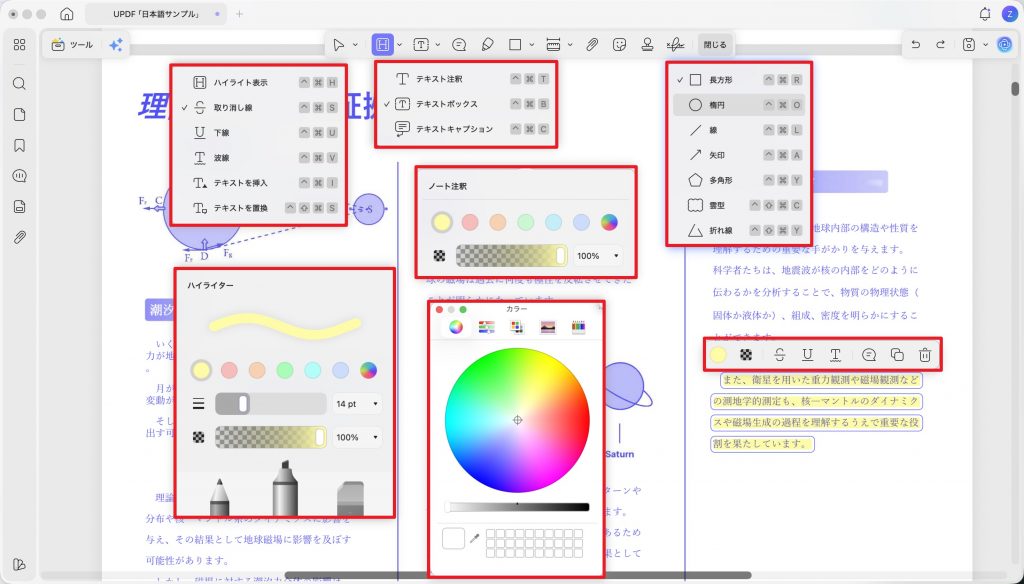Select 雲型 in the shapes menu
Image resolution: width=1024 pixels, height=584 pixels.
739,205
